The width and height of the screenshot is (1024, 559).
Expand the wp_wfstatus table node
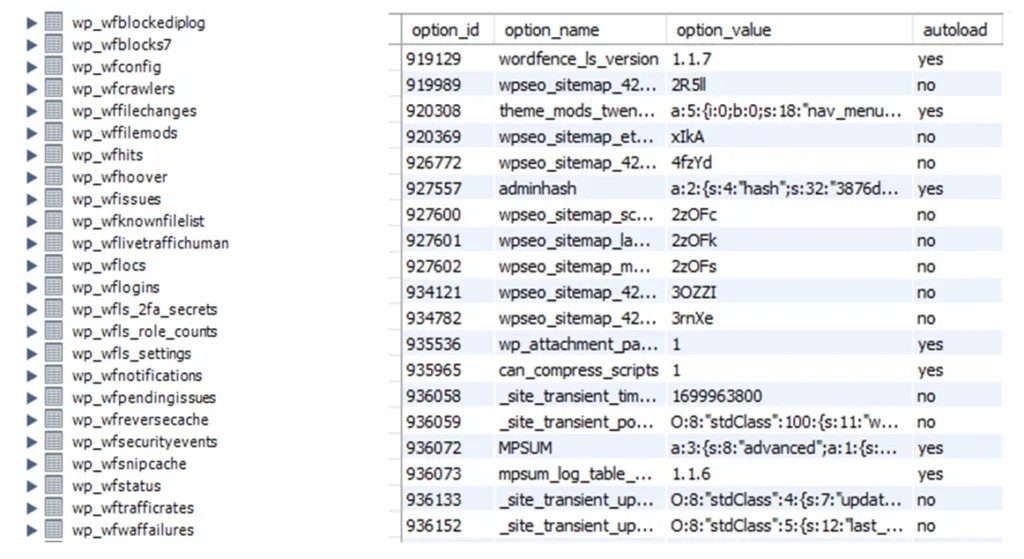[x=31, y=486]
